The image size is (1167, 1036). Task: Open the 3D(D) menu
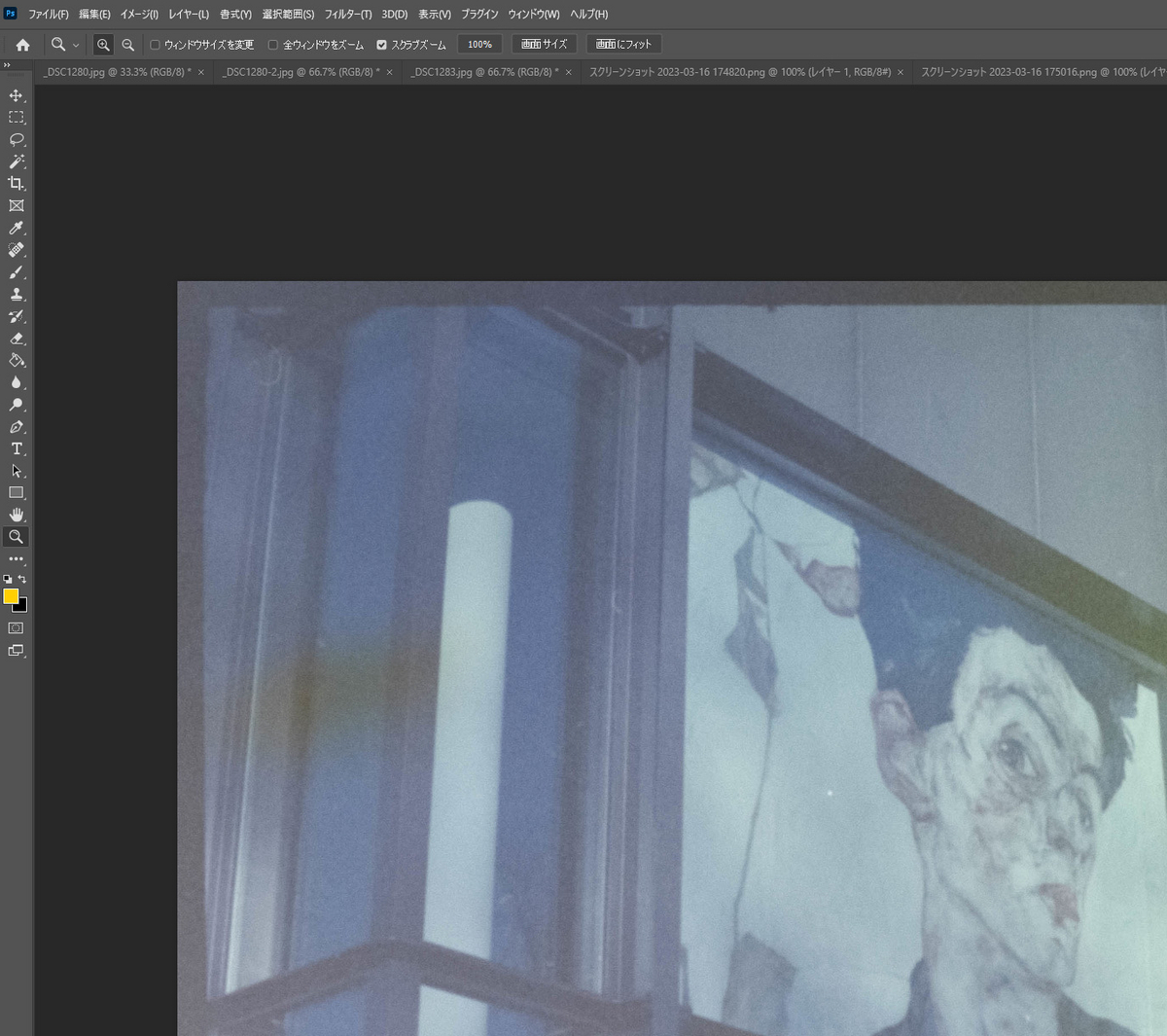pos(394,15)
